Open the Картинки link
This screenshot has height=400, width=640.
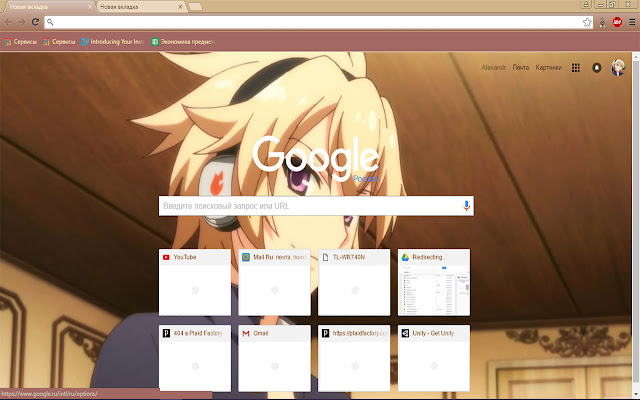click(x=548, y=68)
